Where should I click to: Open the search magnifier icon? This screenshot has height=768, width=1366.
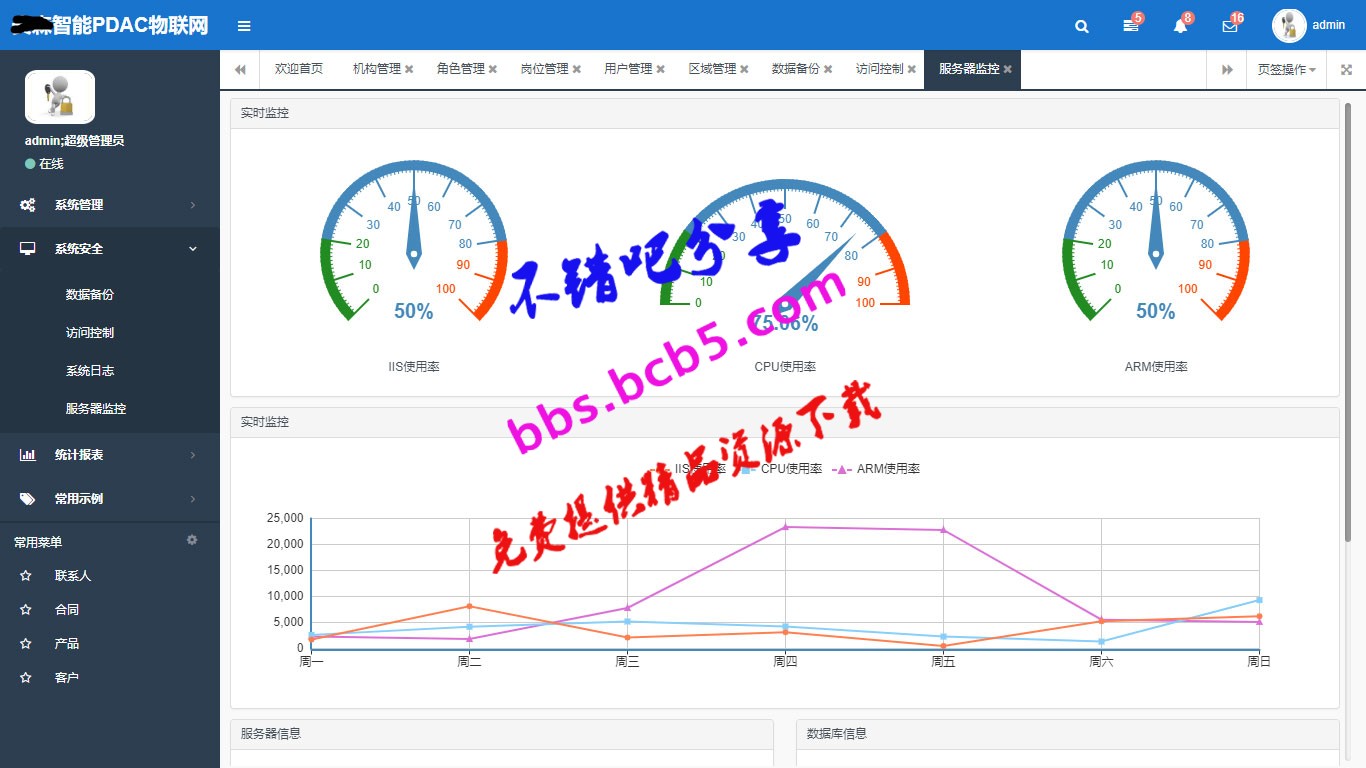[x=1082, y=27]
